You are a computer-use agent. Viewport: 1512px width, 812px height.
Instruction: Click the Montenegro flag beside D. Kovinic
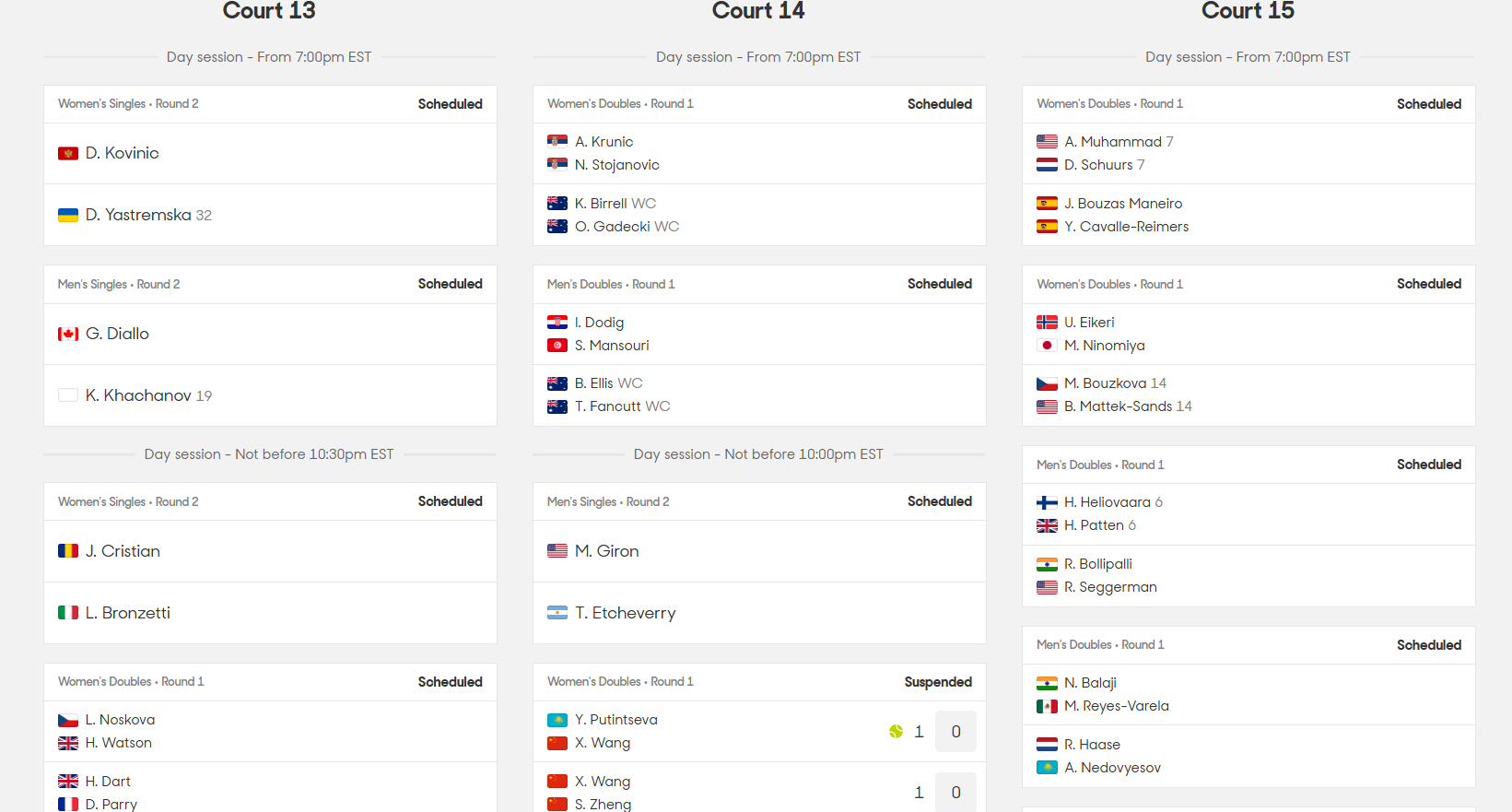pyautogui.click(x=68, y=154)
